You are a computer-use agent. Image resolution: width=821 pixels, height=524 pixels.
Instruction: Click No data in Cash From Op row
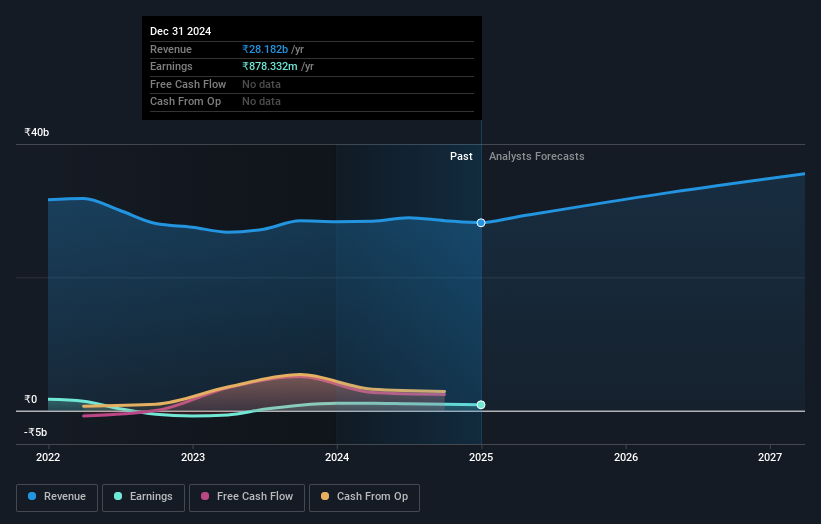click(261, 102)
